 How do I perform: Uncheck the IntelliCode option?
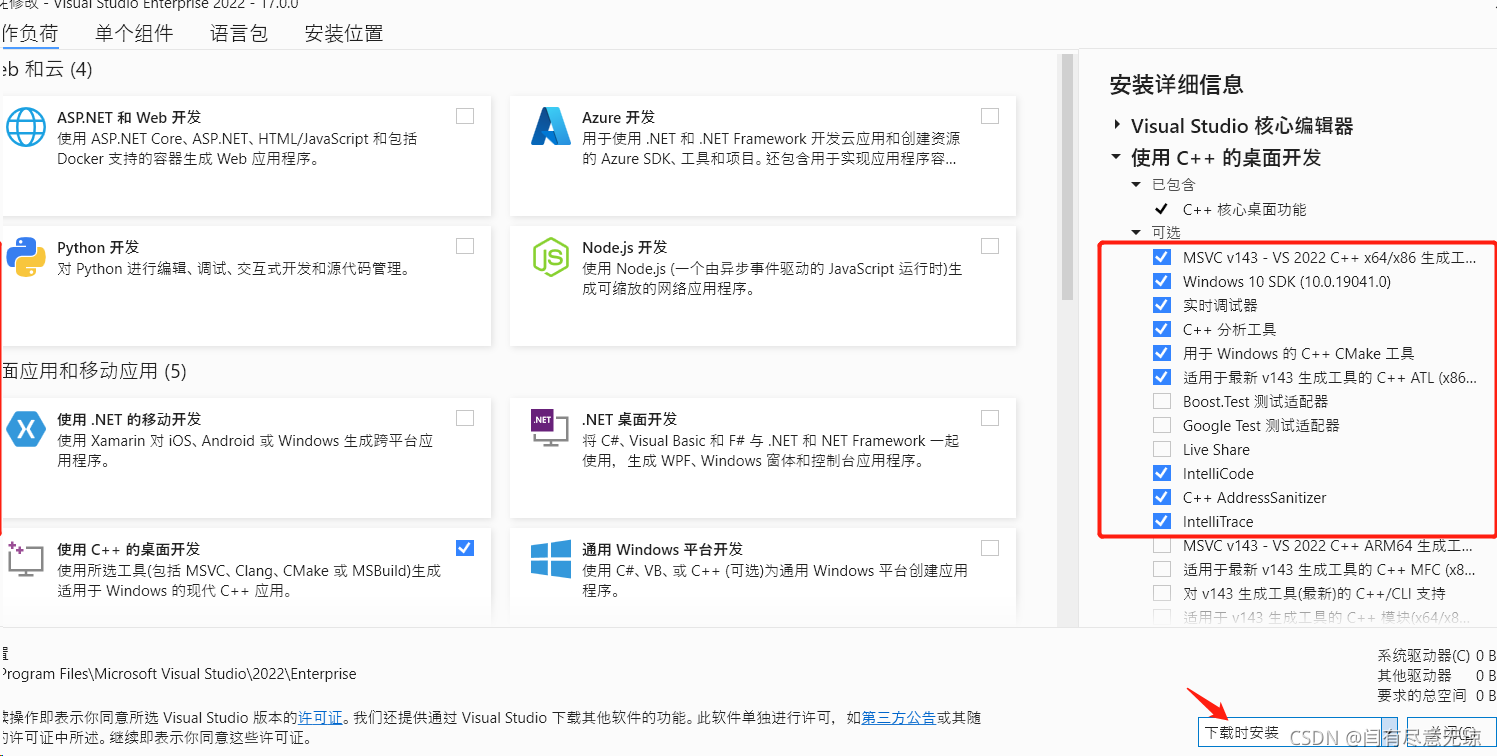coord(1161,473)
